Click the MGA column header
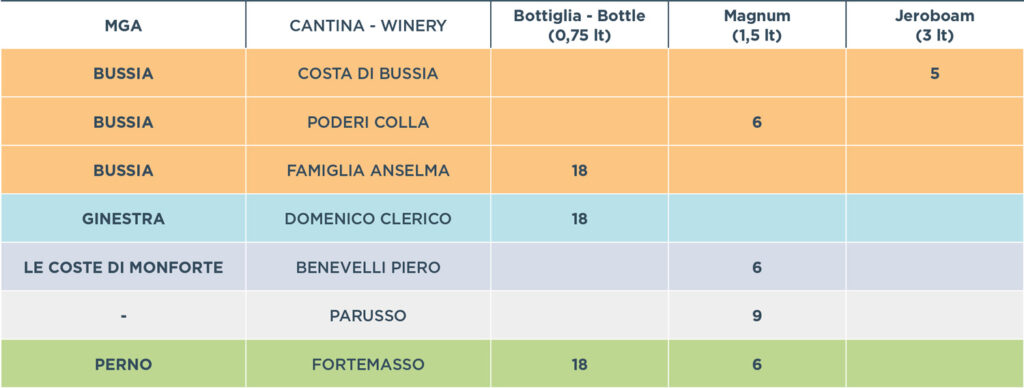1024x388 pixels. coord(123,26)
